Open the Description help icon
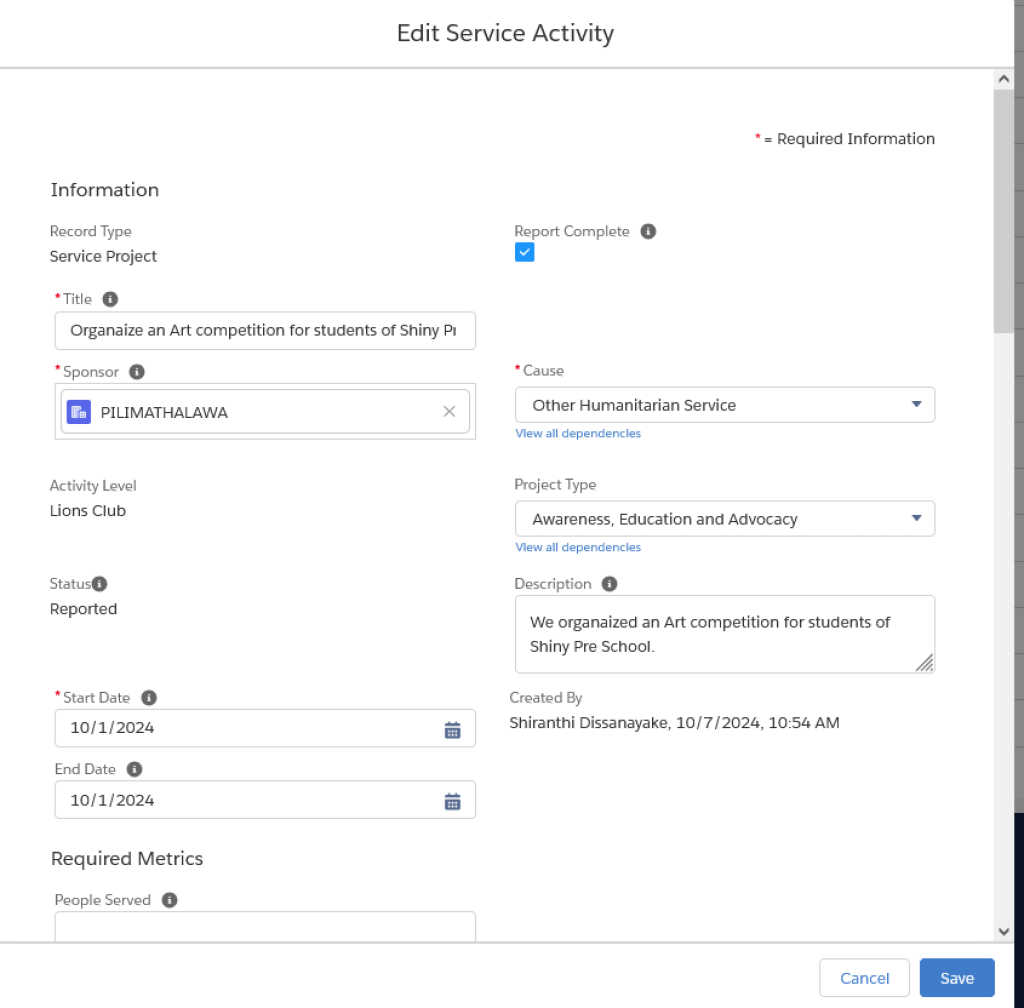 click(x=609, y=584)
